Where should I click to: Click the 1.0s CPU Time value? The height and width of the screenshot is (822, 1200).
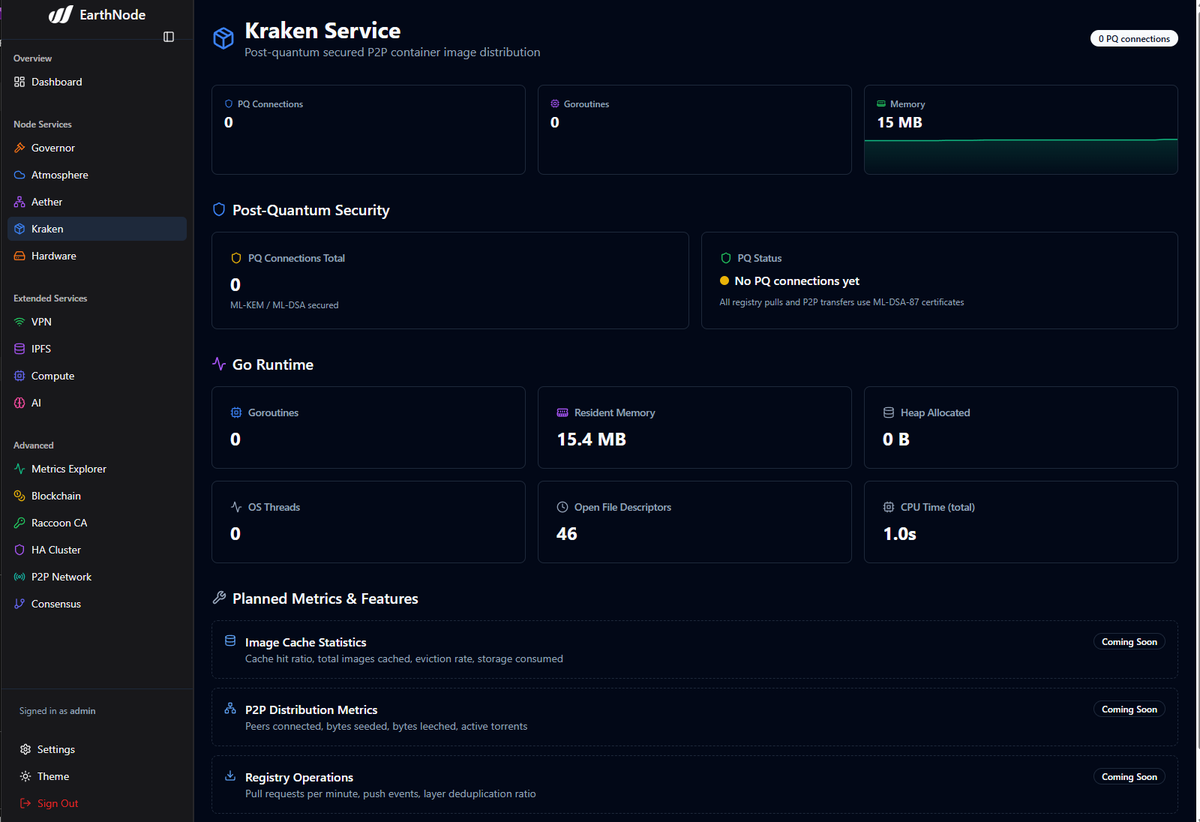(900, 534)
